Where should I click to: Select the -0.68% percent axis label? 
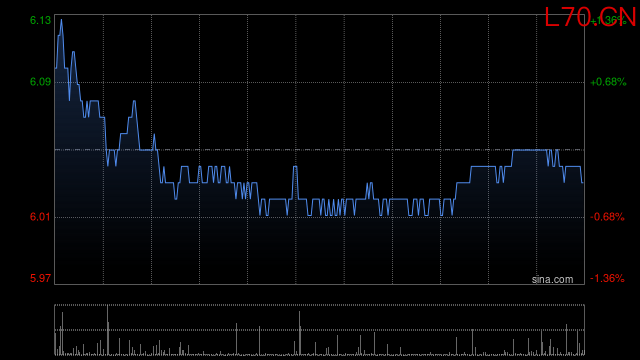pos(607,217)
